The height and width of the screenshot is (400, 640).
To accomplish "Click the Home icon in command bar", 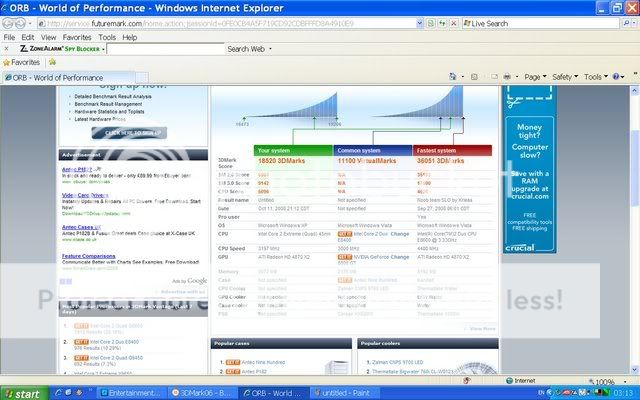I will 453,77.
